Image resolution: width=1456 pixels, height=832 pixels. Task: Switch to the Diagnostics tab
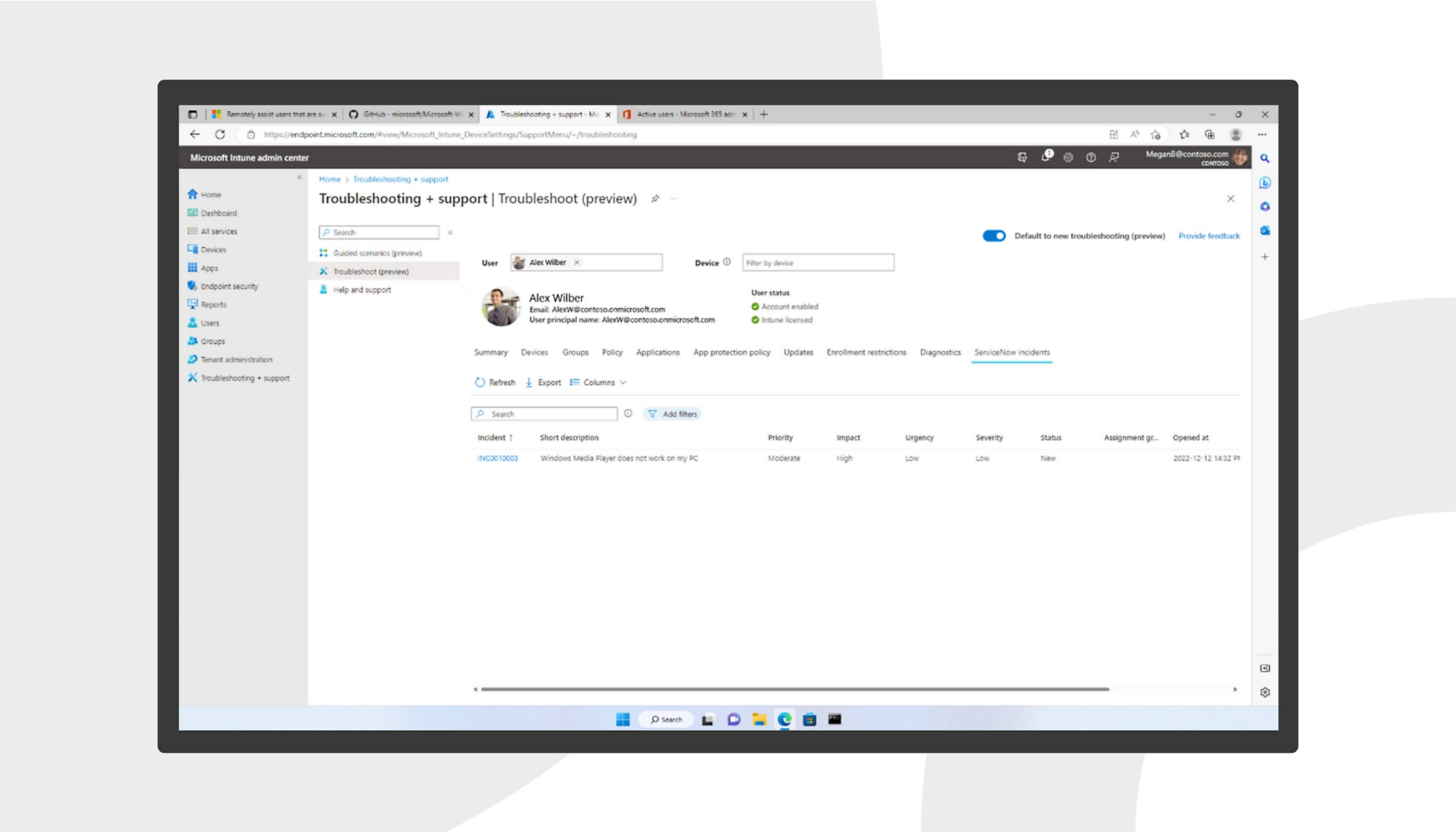click(x=940, y=352)
